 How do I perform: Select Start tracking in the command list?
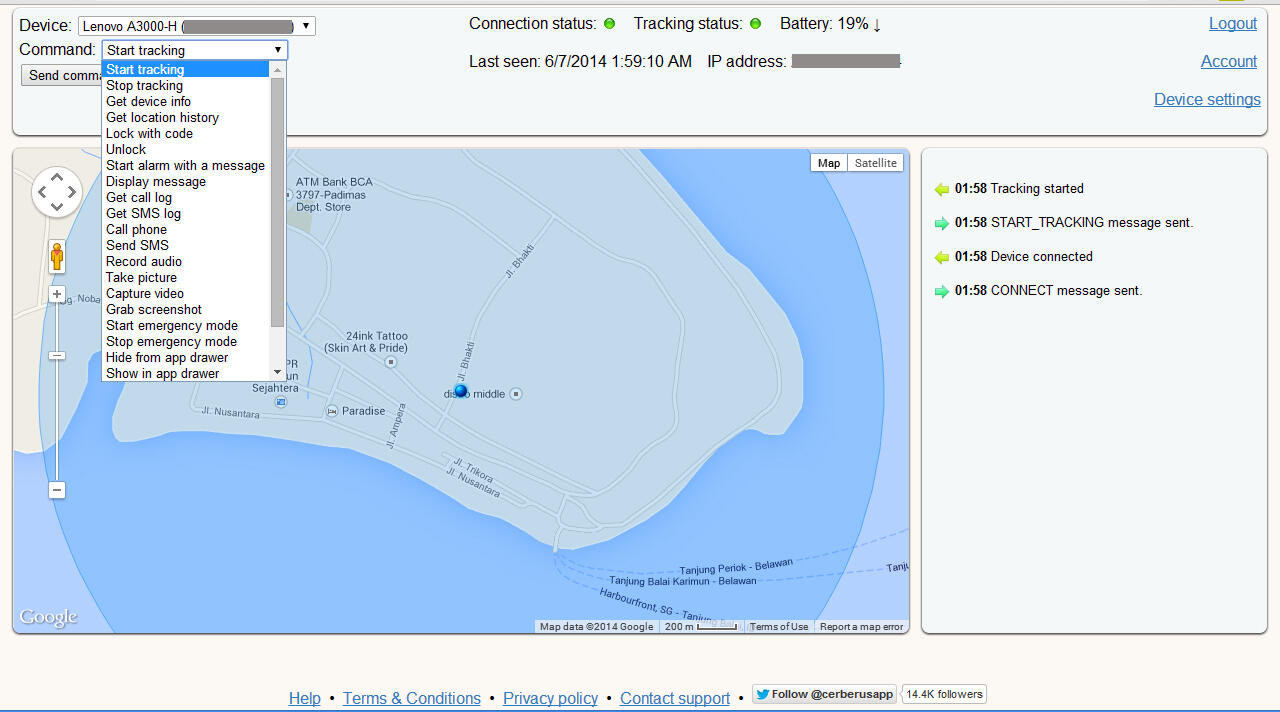(186, 69)
